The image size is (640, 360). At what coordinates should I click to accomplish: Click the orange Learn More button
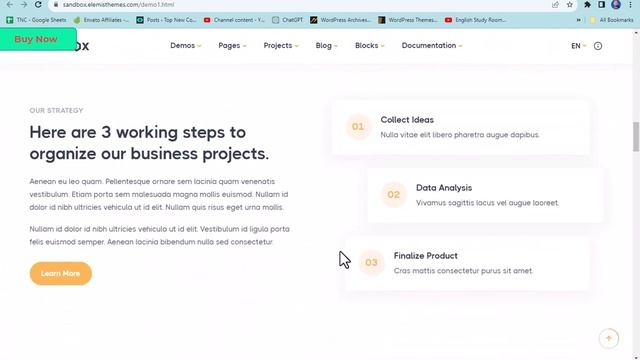(x=61, y=273)
